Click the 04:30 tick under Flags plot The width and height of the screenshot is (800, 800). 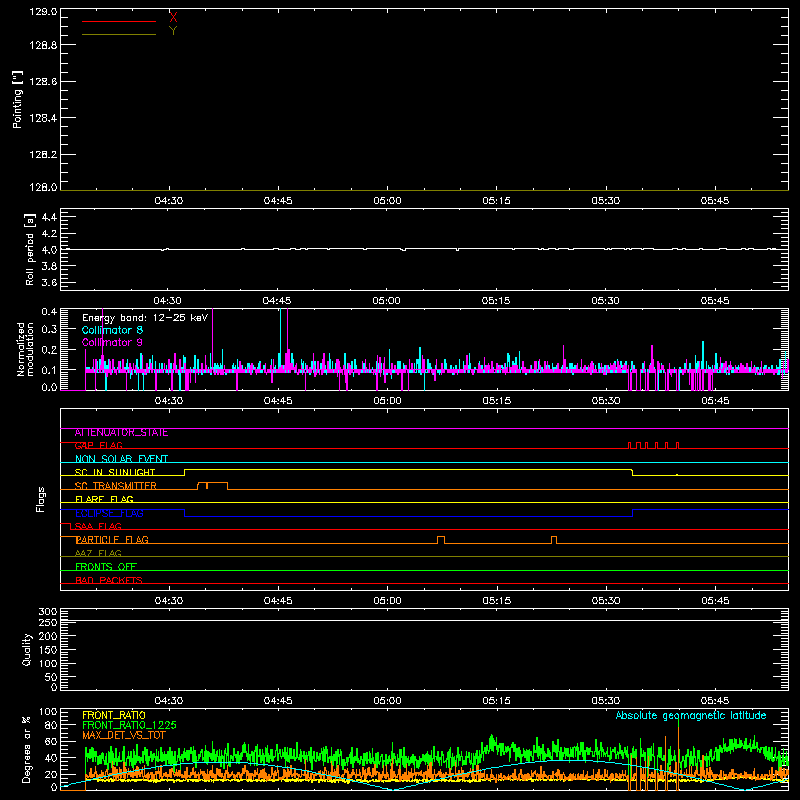pos(169,601)
